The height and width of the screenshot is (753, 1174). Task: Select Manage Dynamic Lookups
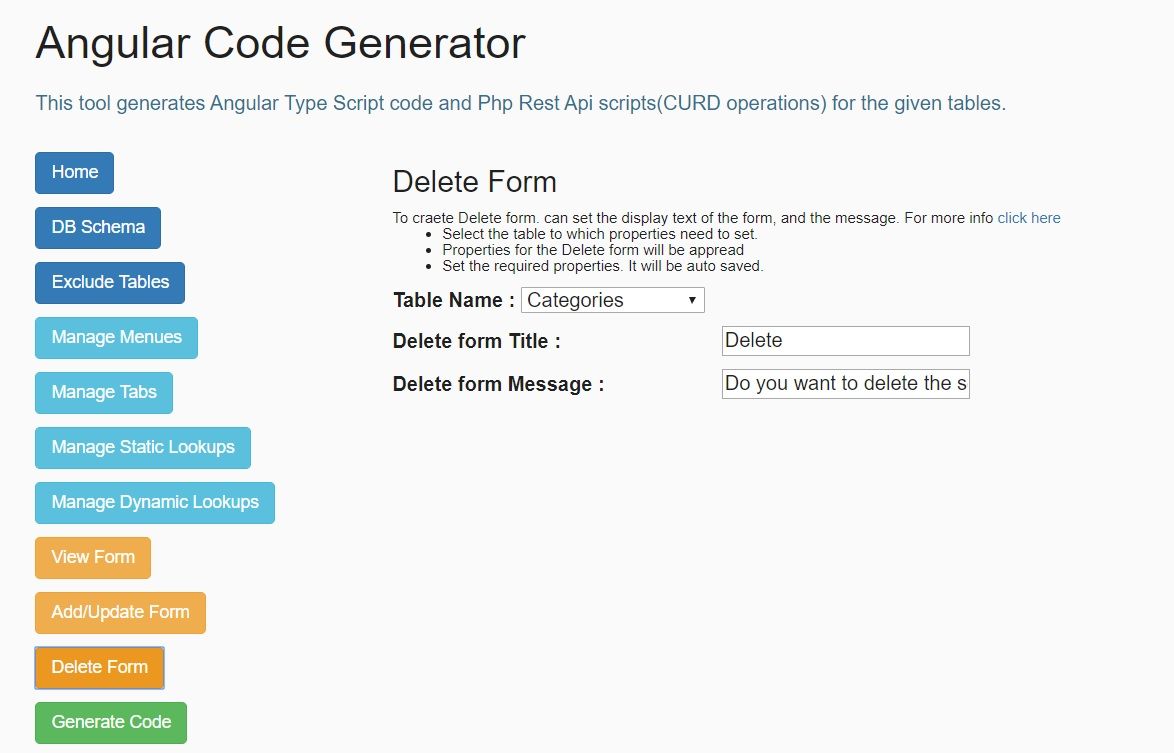coord(155,503)
